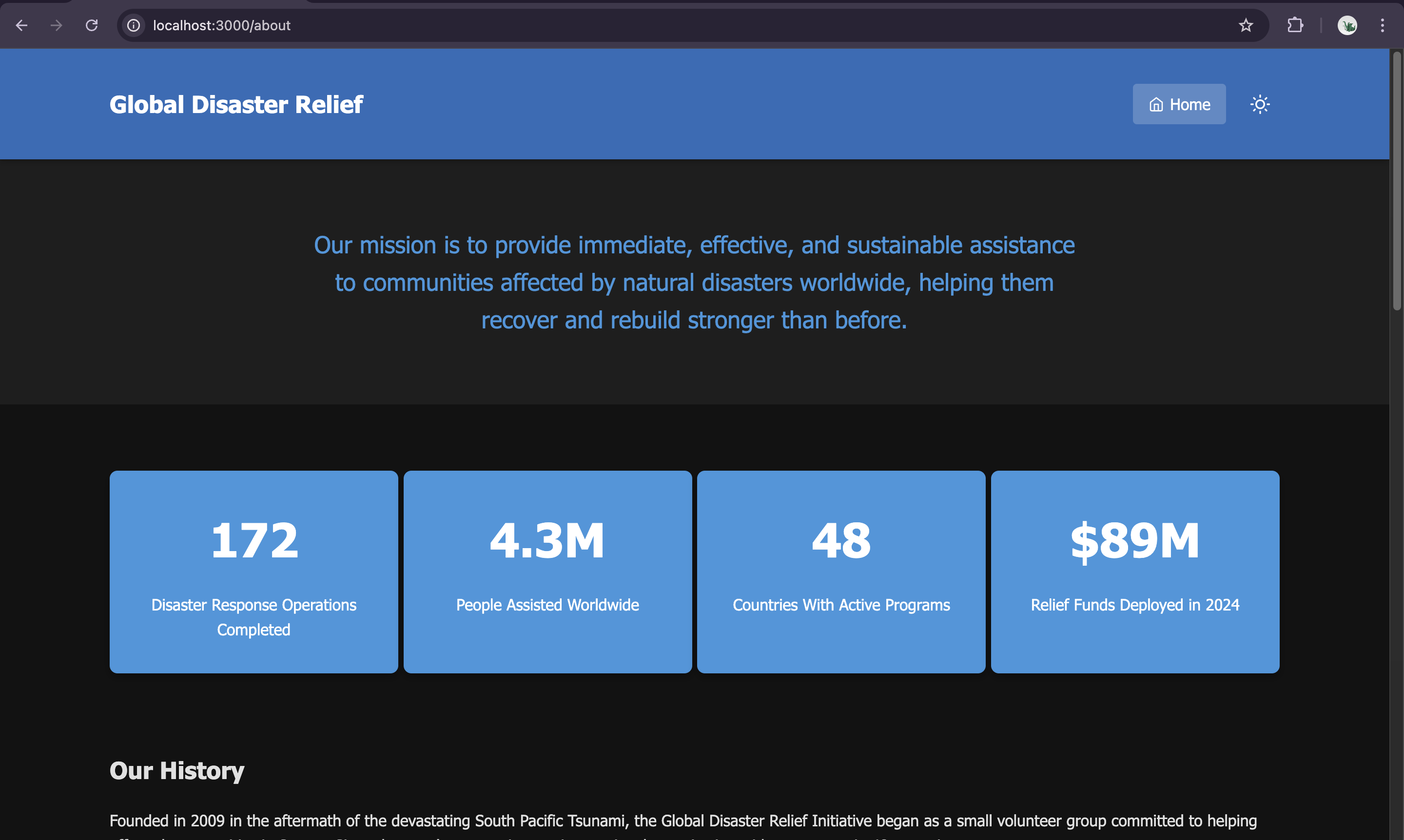Select the 4.3M People Assisted card
1404x840 pixels.
tap(547, 572)
